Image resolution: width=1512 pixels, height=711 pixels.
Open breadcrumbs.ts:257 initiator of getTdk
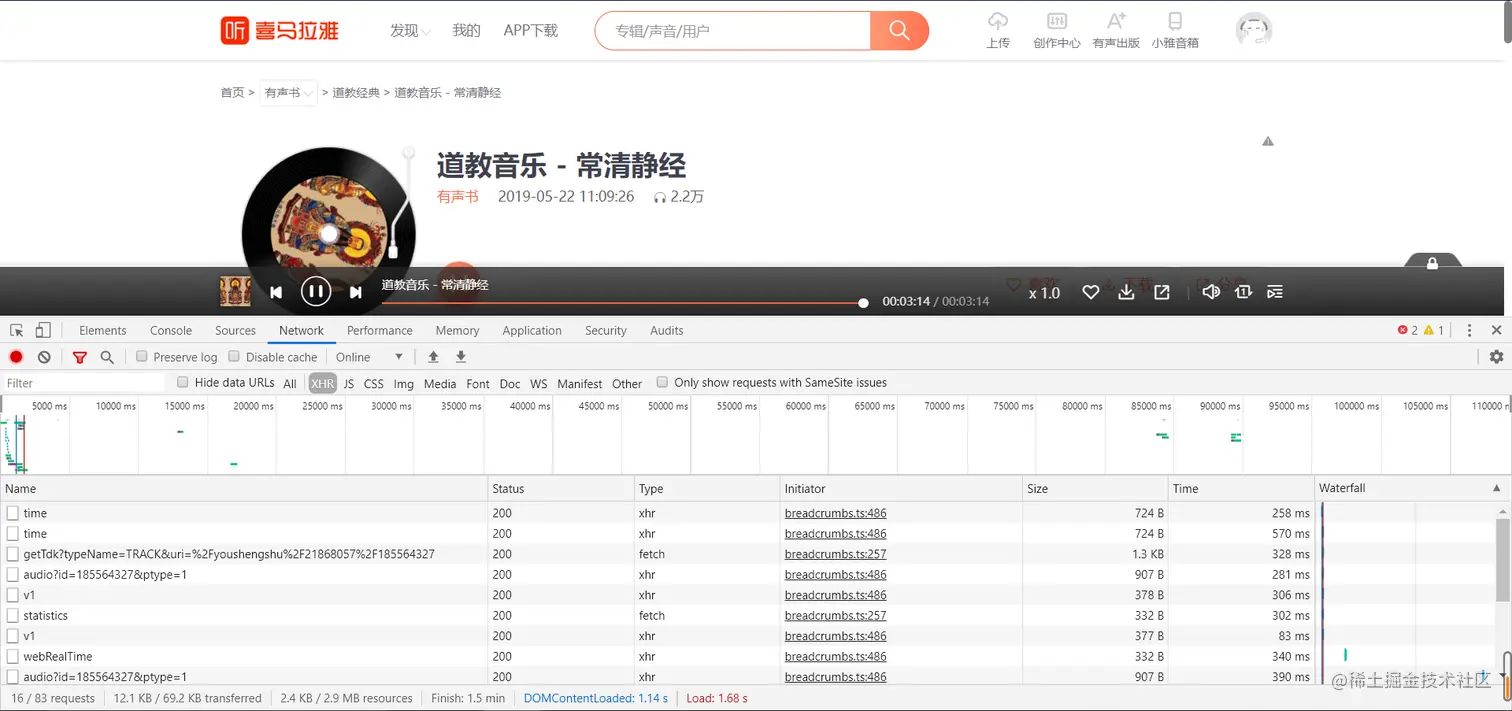(835, 554)
